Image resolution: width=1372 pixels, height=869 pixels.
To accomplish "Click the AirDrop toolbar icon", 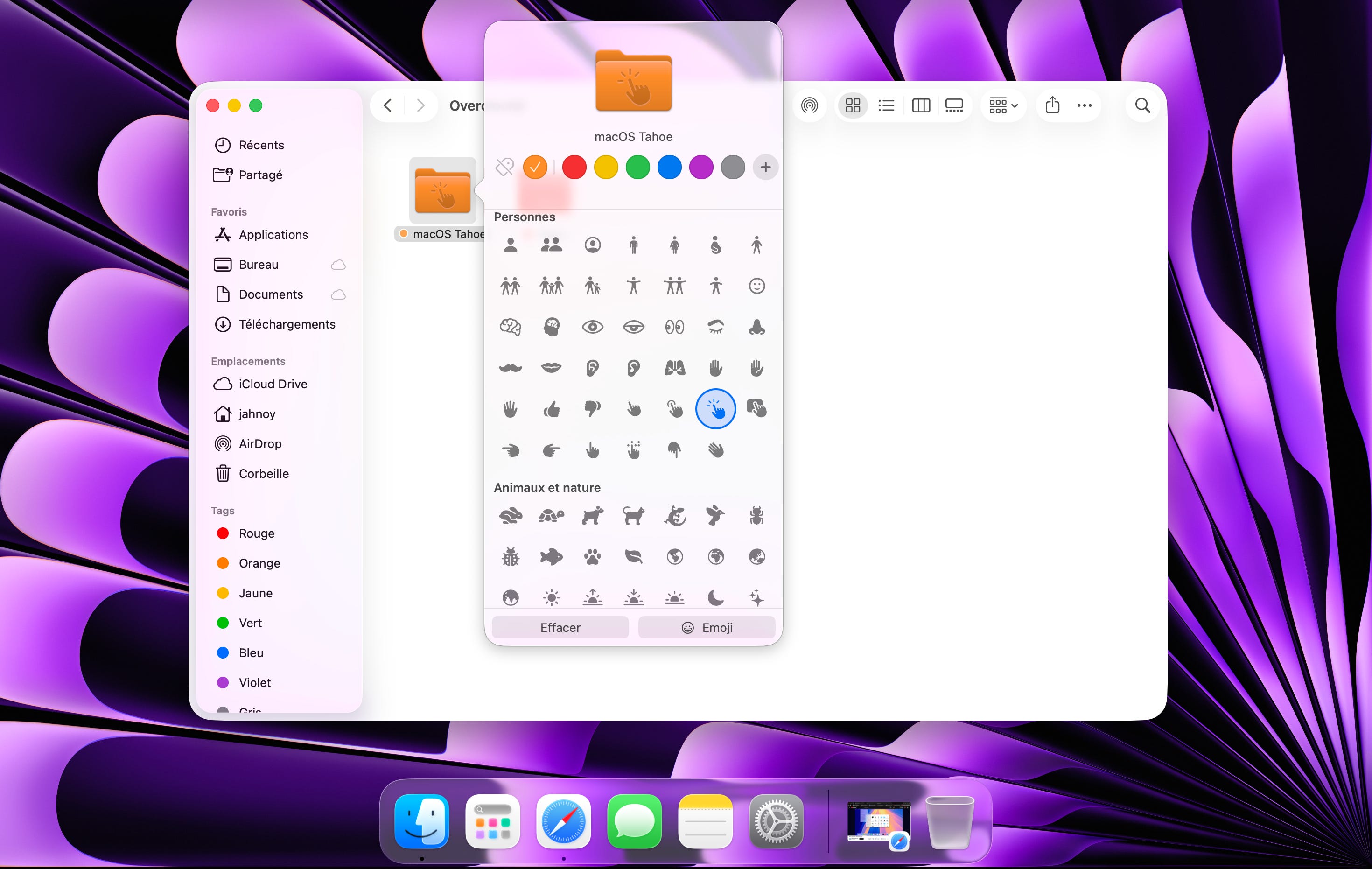I will pos(809,105).
